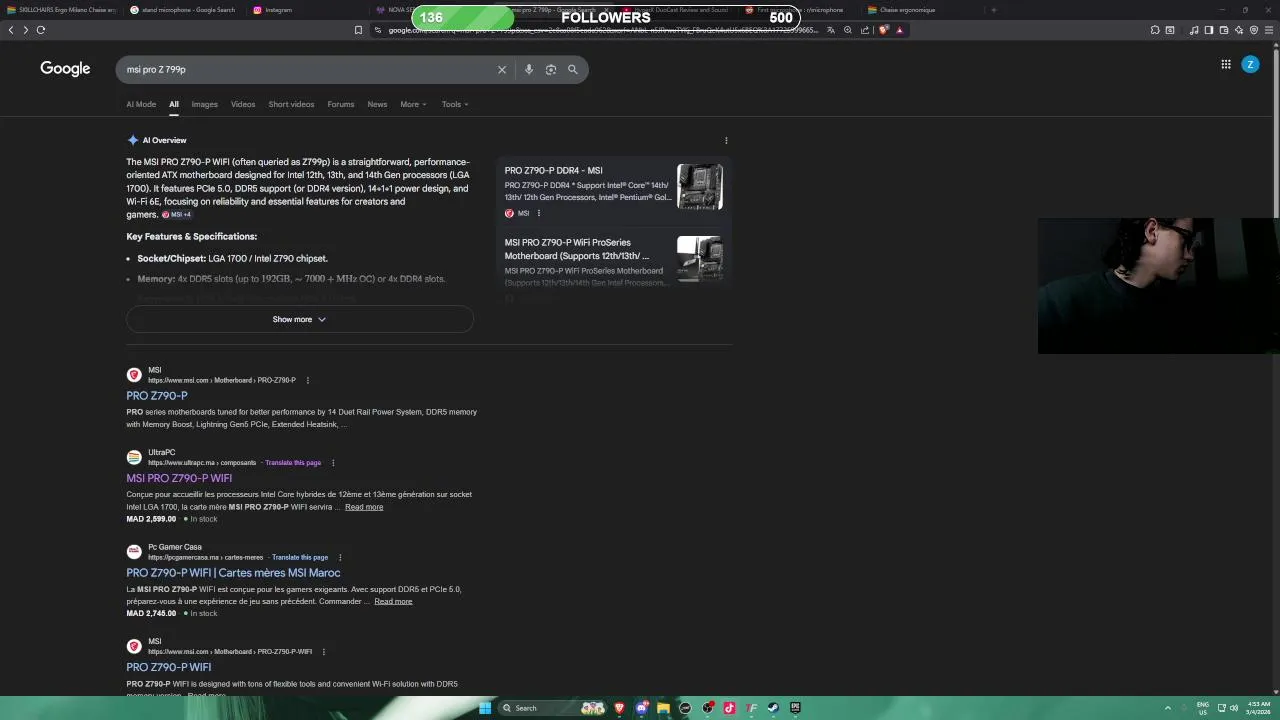Switch to News tab
Viewport: 1280px width, 720px height.
coord(377,104)
